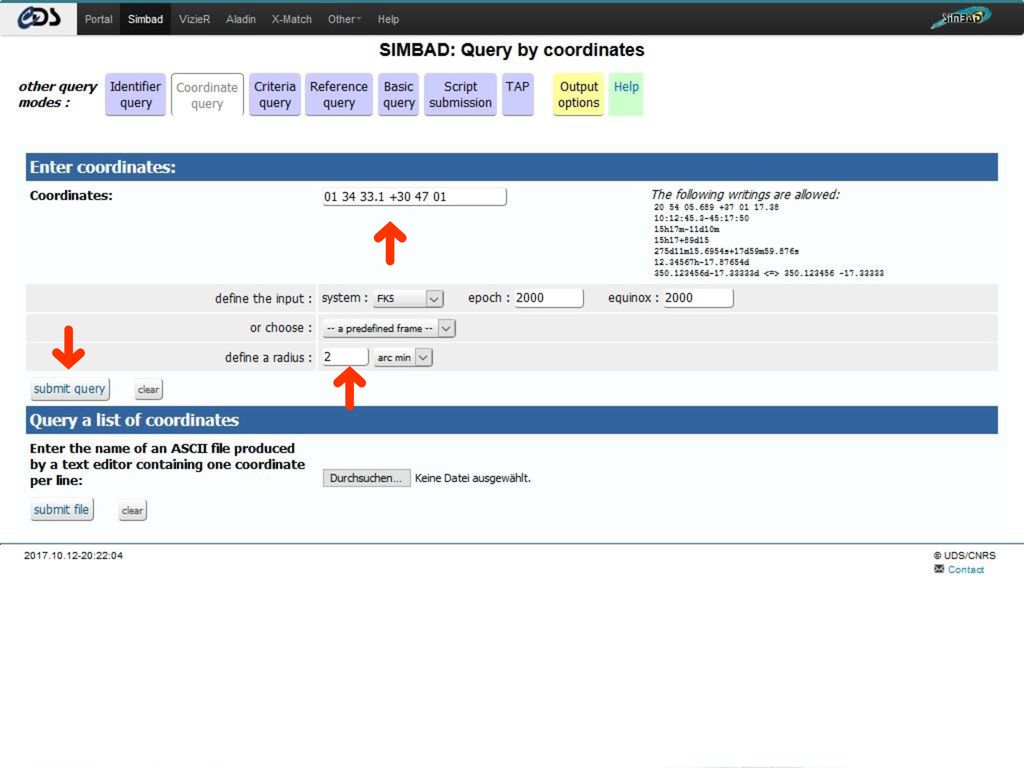The width and height of the screenshot is (1024, 768).
Task: Select the Coordinate query tab
Action: [x=207, y=95]
